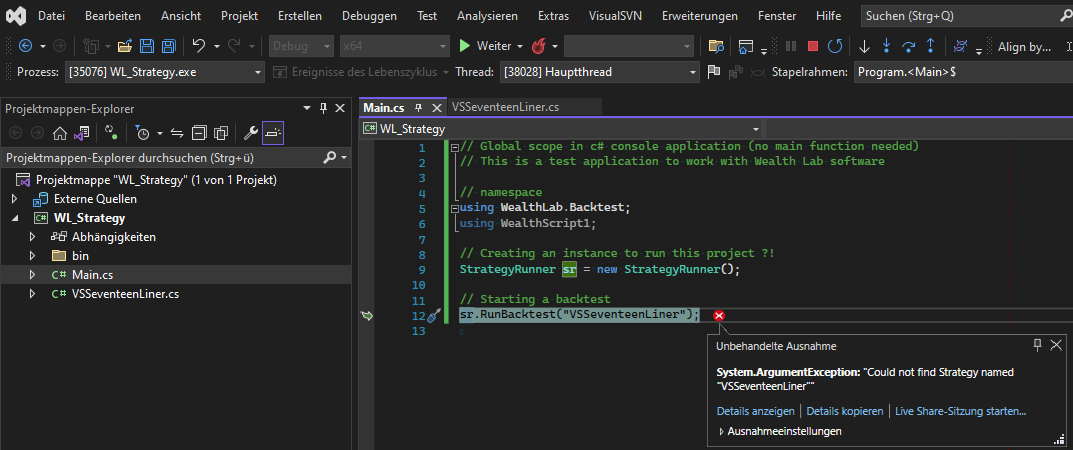Viewport: 1073px width, 450px height.
Task: Stop debugging with the red square button
Action: click(x=813, y=46)
